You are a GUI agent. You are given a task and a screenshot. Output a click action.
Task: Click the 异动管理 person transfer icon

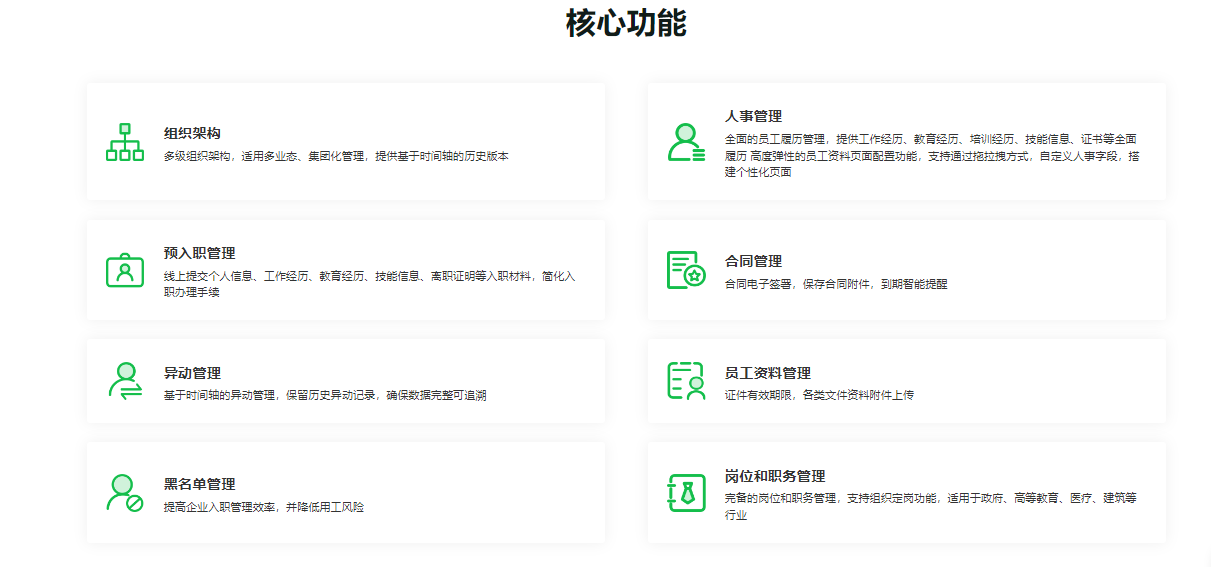(x=125, y=381)
